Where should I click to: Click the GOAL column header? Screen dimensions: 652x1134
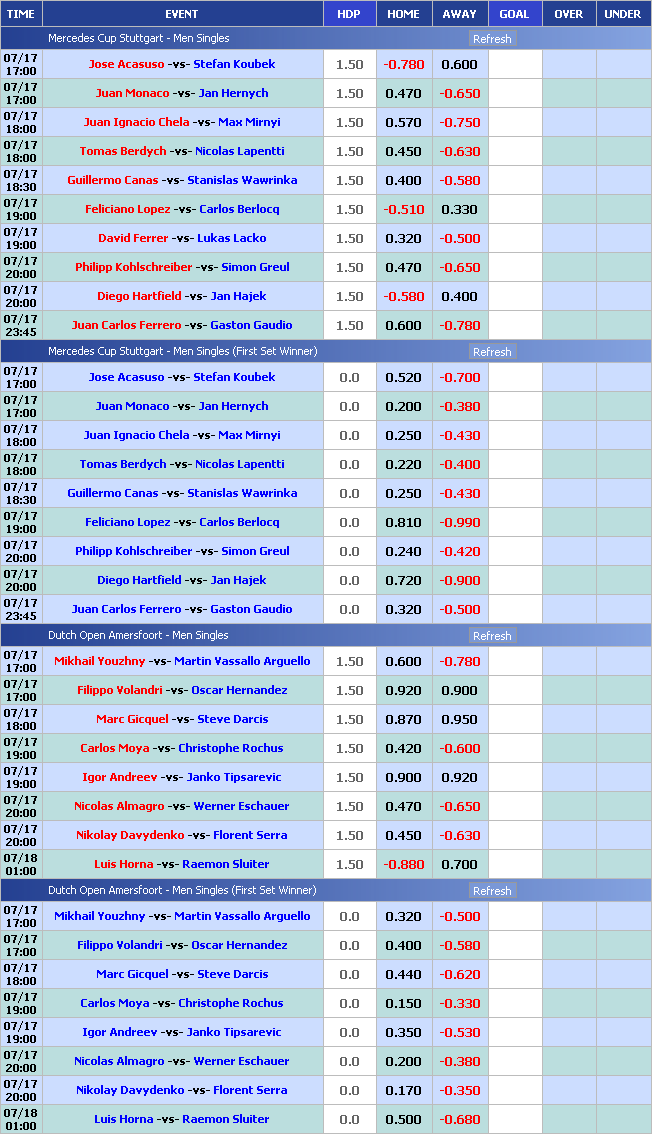(x=514, y=14)
